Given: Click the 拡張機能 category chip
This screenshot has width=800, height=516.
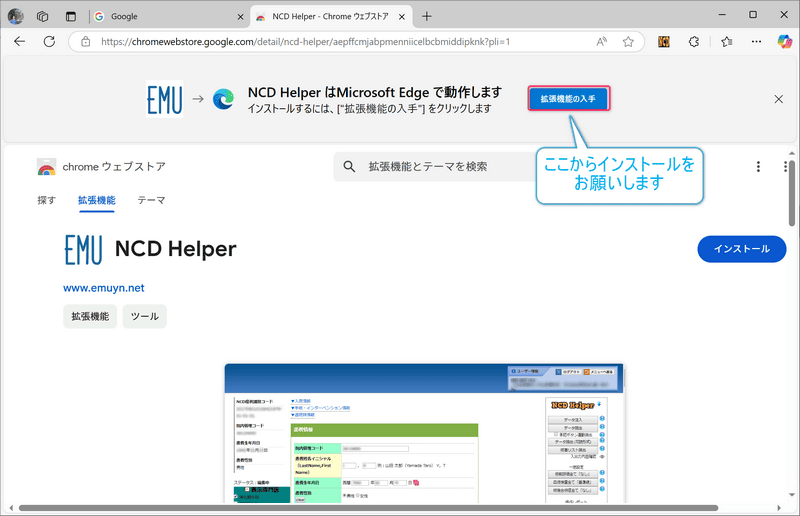Looking at the screenshot, I should [x=90, y=316].
